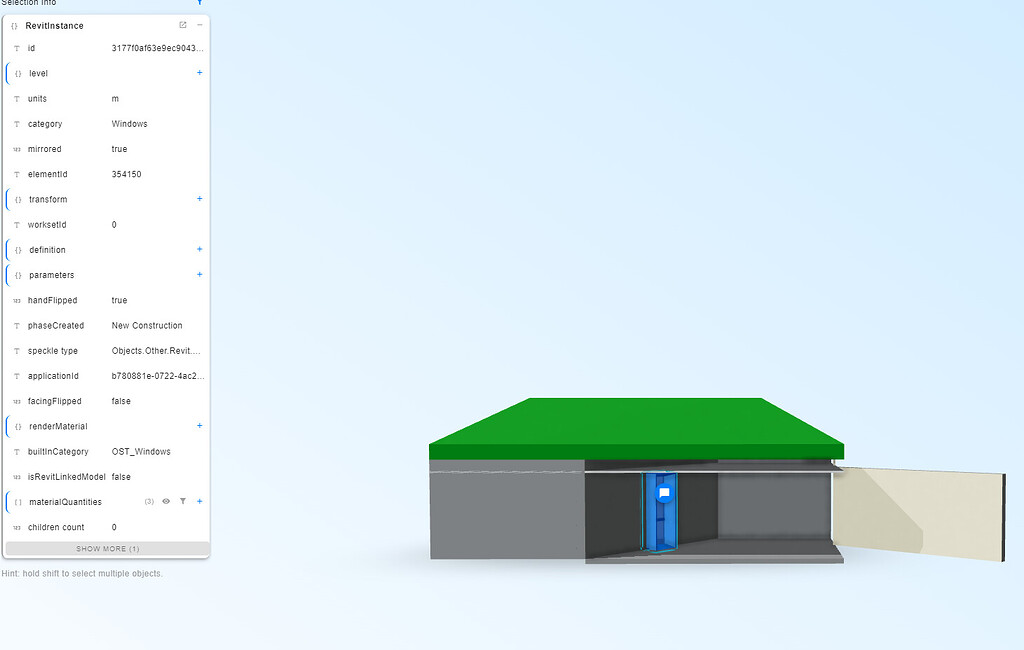Expand the transform property
1024x650 pixels.
tap(199, 199)
